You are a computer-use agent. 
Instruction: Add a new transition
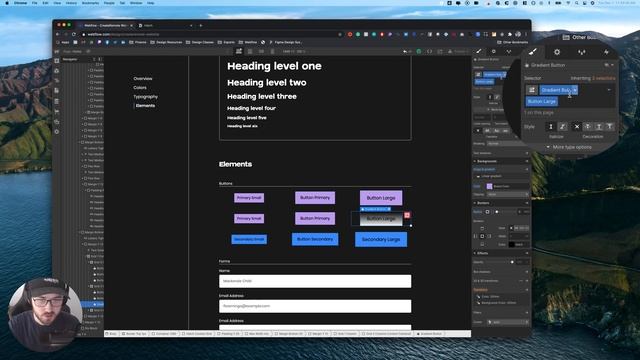click(x=527, y=290)
